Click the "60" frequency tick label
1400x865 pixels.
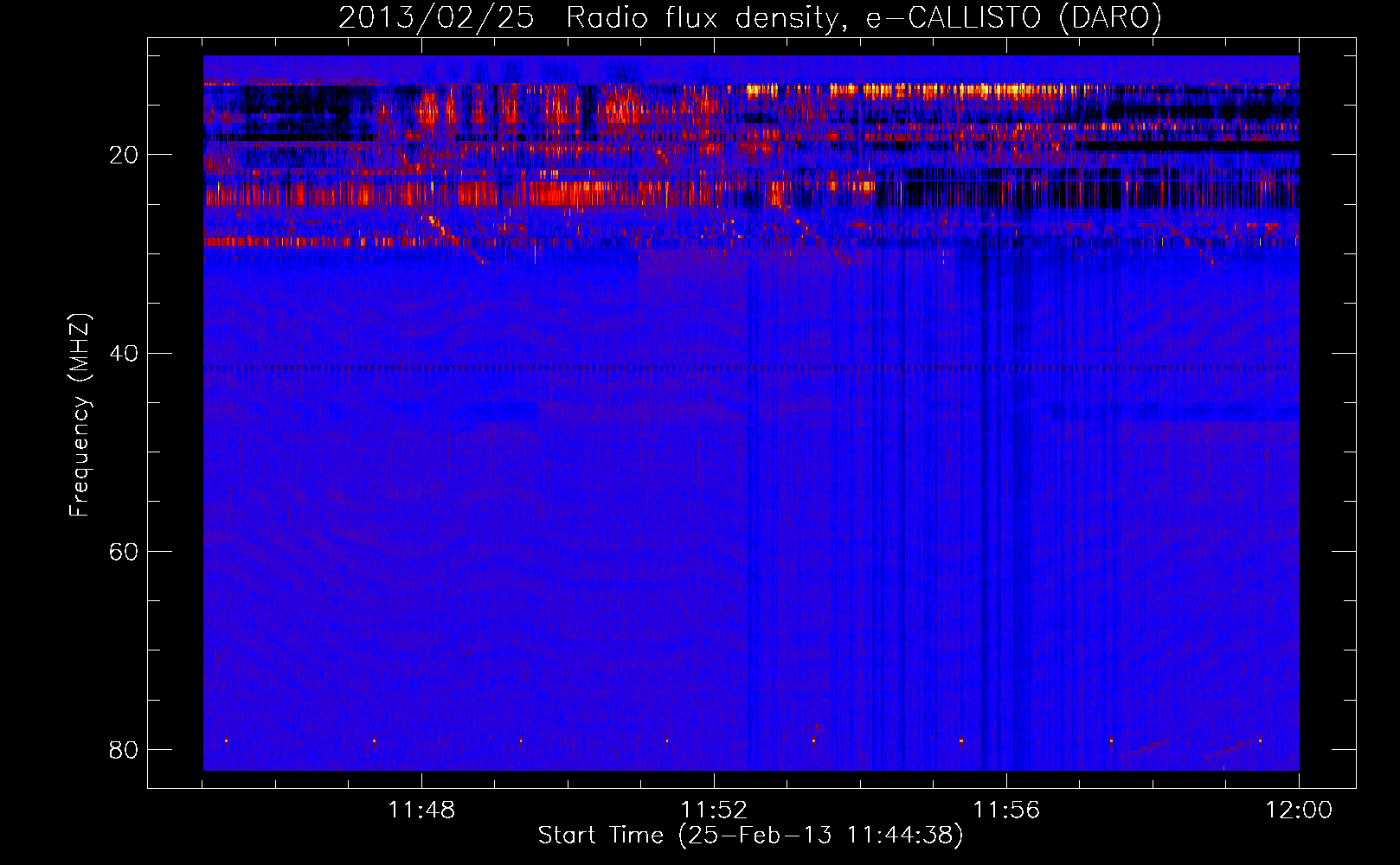point(124,552)
